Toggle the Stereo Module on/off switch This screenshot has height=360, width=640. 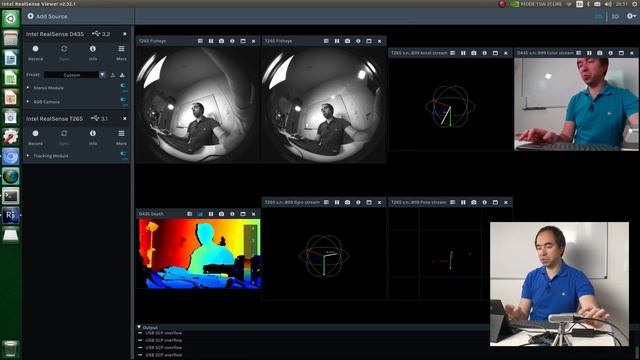[123, 87]
